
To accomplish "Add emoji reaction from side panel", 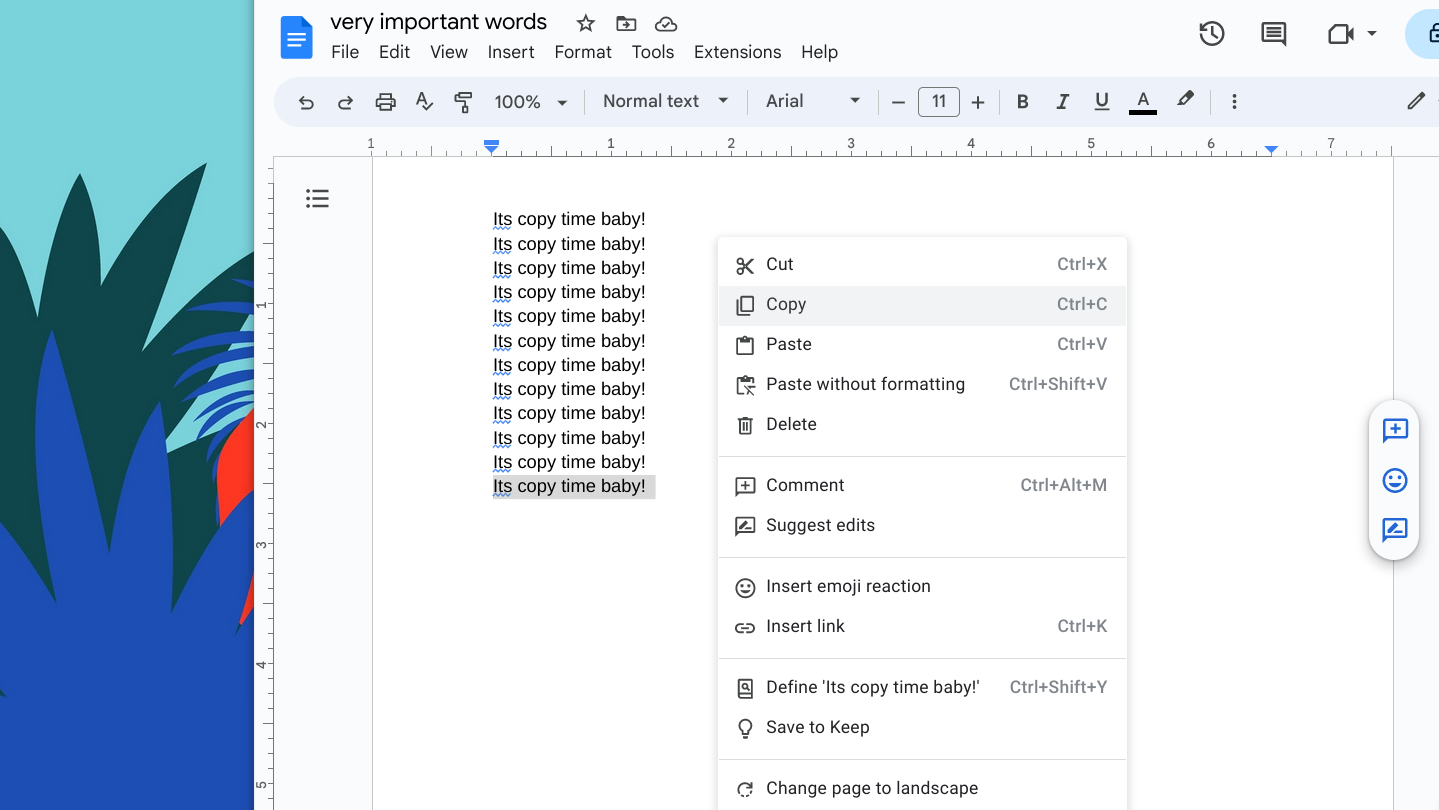I will 1395,481.
